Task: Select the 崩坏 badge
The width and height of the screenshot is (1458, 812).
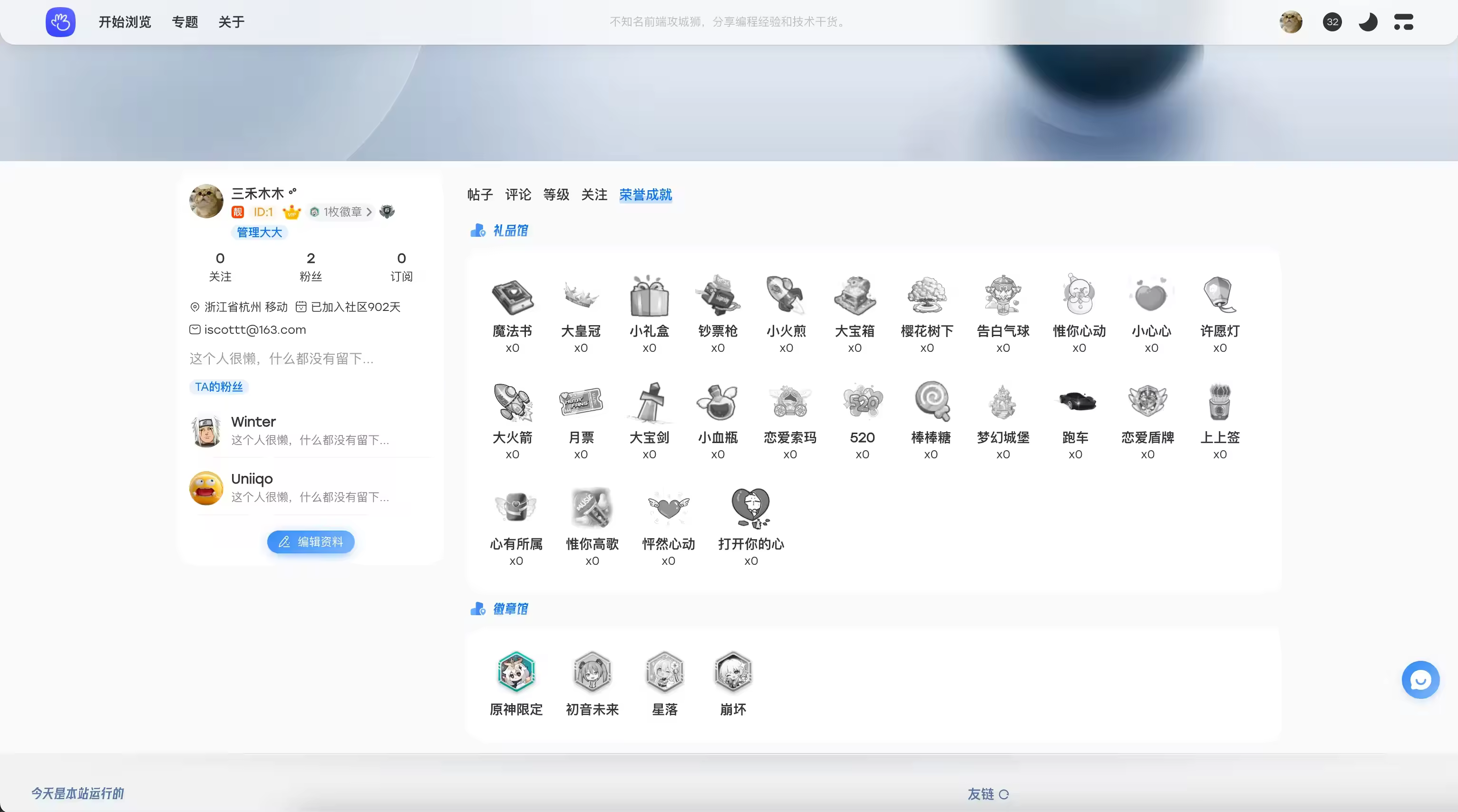Action: point(733,672)
